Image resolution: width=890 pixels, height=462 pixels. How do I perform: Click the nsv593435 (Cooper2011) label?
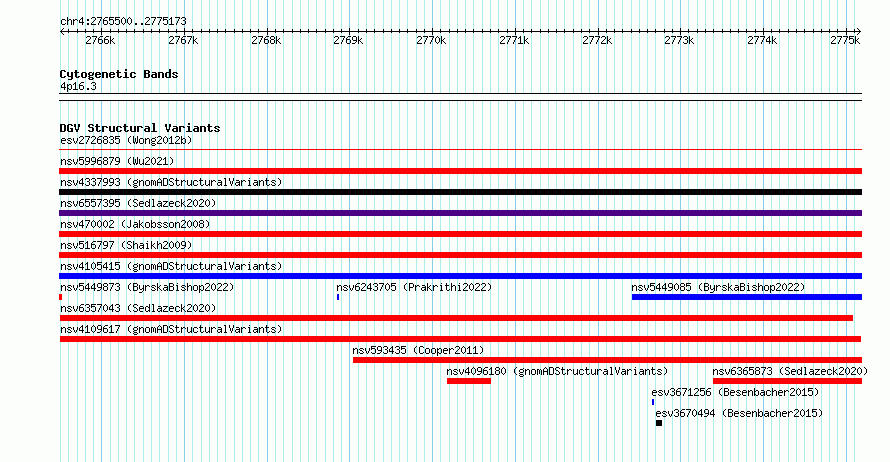418,350
